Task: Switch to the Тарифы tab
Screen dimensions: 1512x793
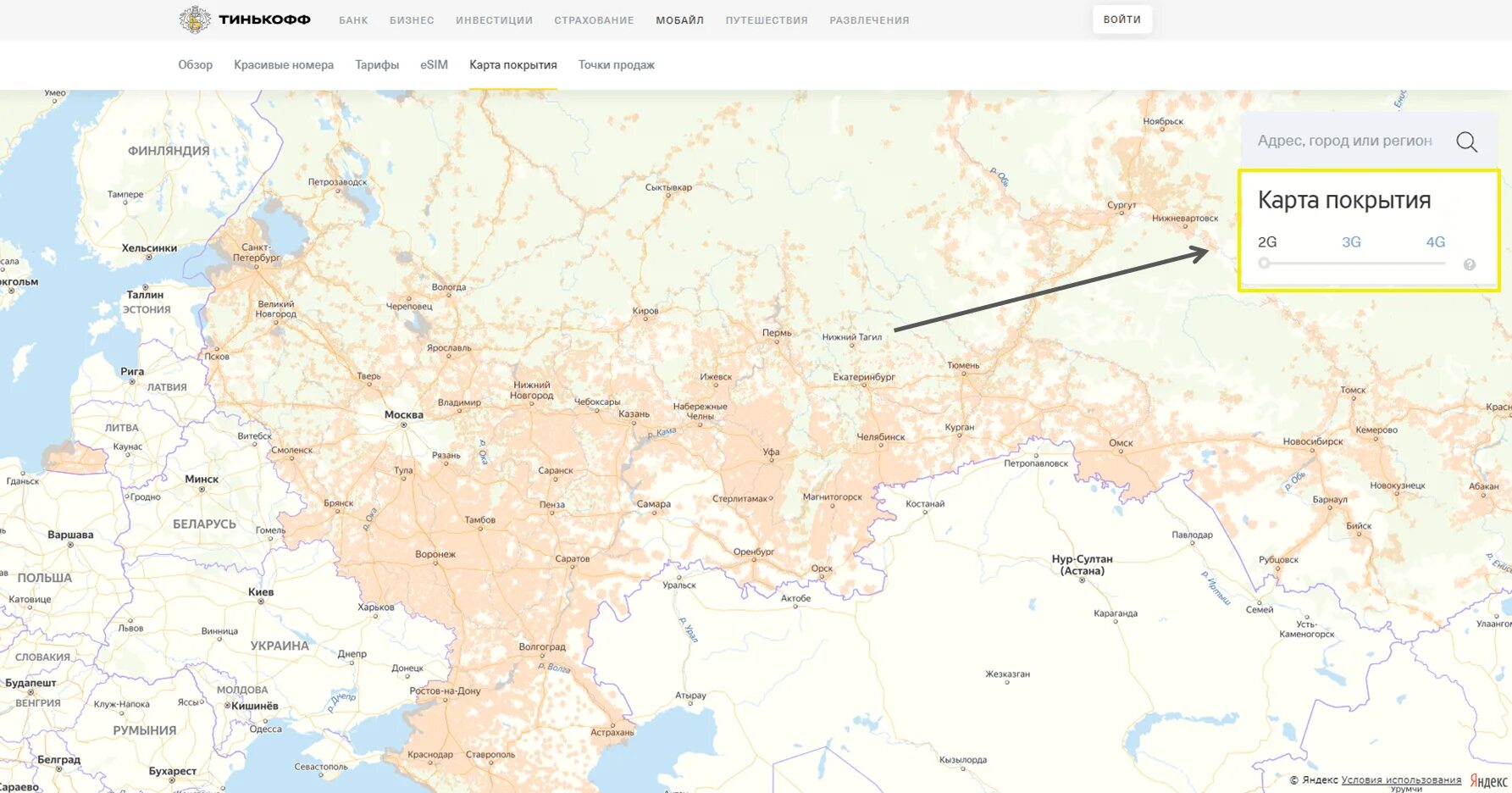Action: (x=377, y=64)
